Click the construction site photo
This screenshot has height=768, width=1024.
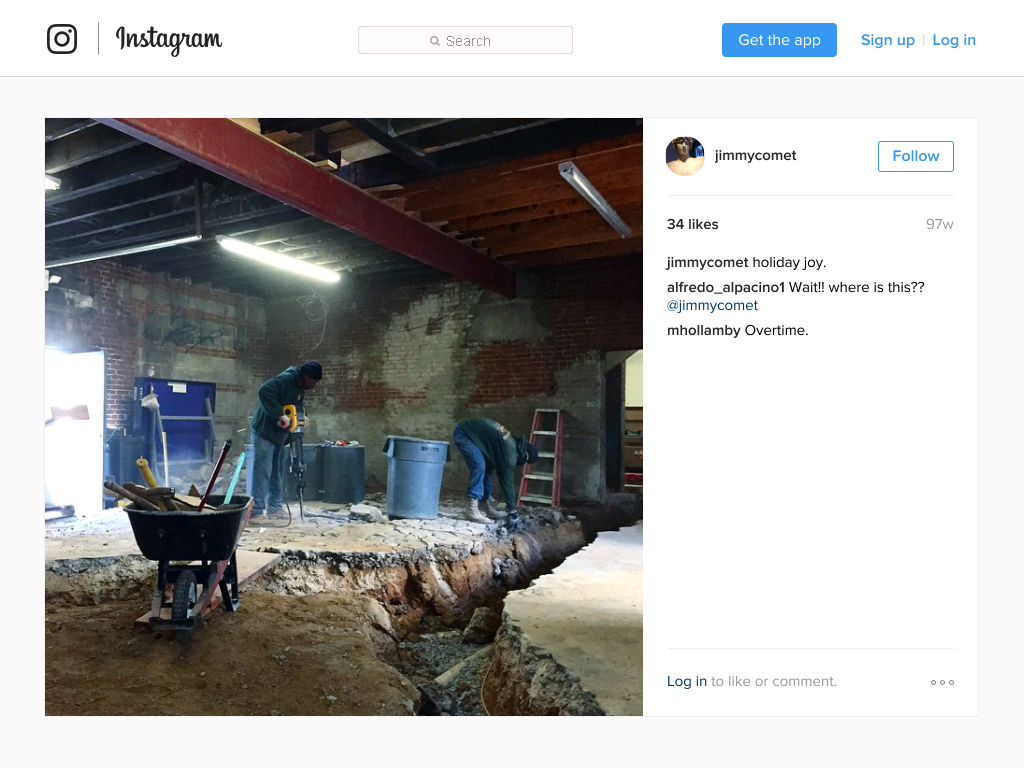344,417
